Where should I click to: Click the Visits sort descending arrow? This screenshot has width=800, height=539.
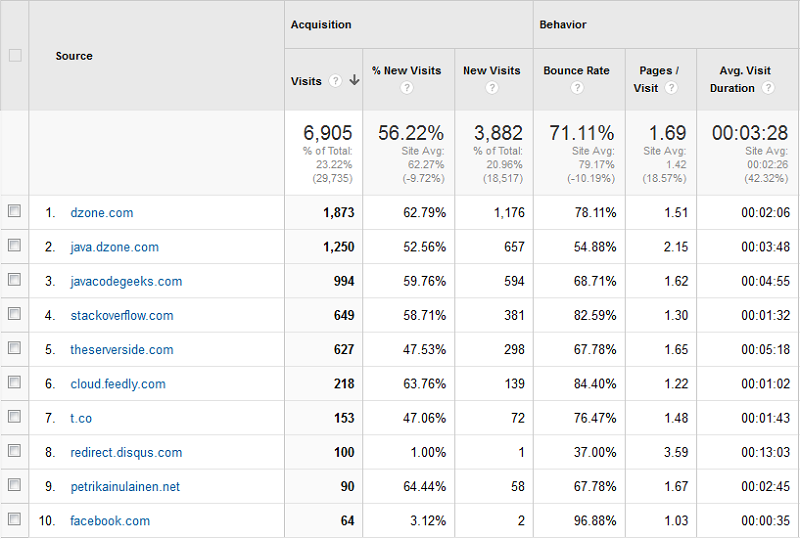(354, 80)
